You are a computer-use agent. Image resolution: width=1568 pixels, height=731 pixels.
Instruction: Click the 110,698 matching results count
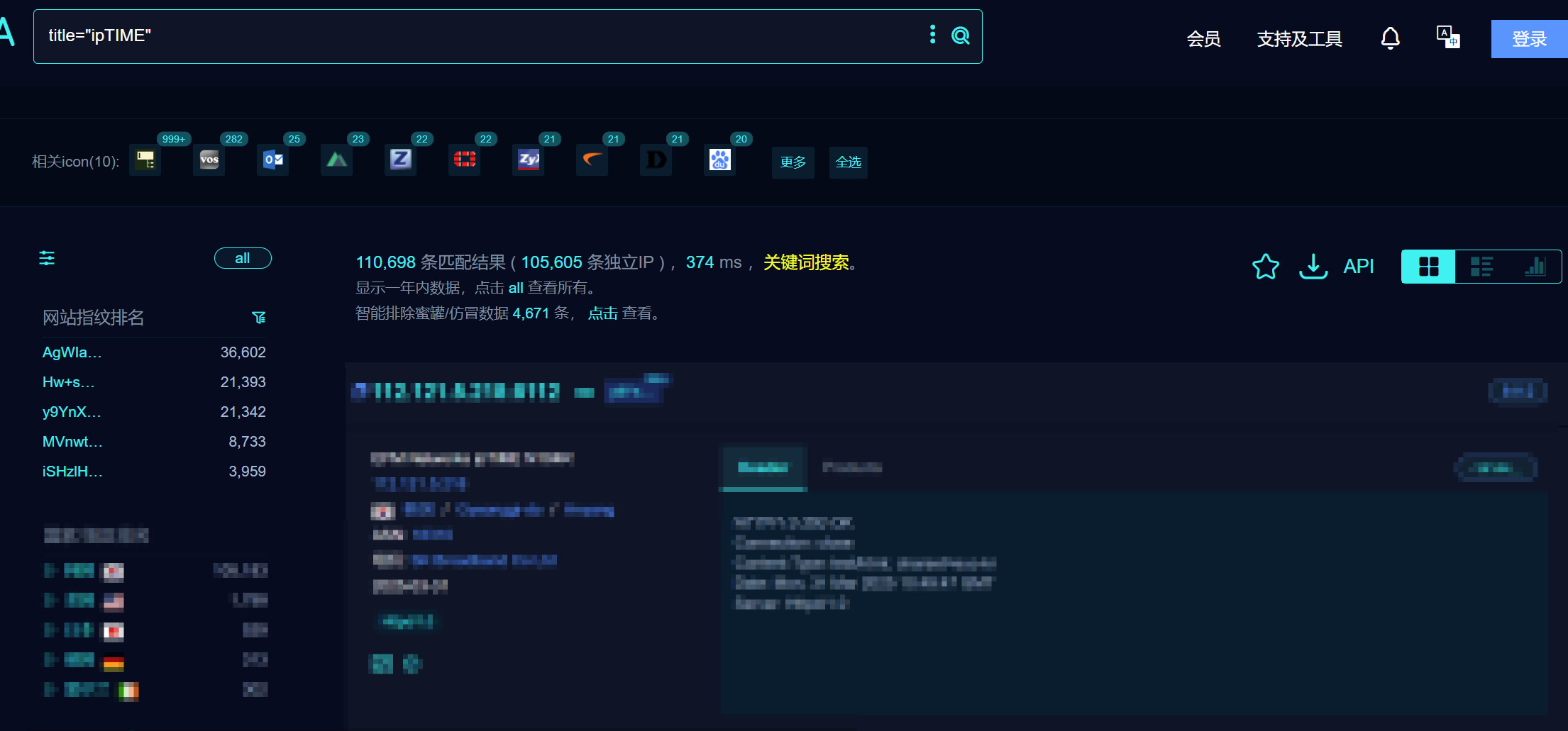(x=385, y=262)
